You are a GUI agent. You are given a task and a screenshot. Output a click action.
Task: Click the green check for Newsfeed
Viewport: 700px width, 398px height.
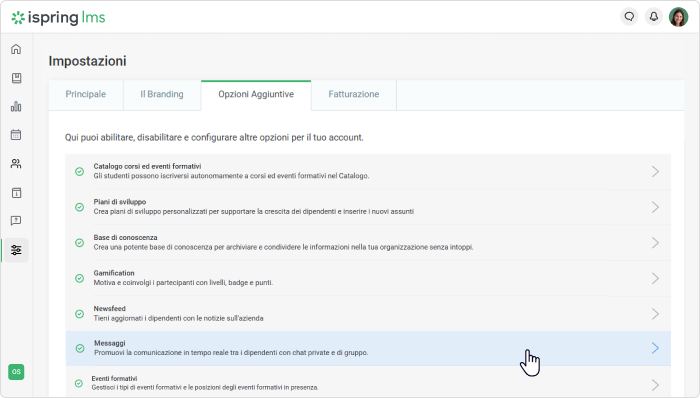(79, 314)
